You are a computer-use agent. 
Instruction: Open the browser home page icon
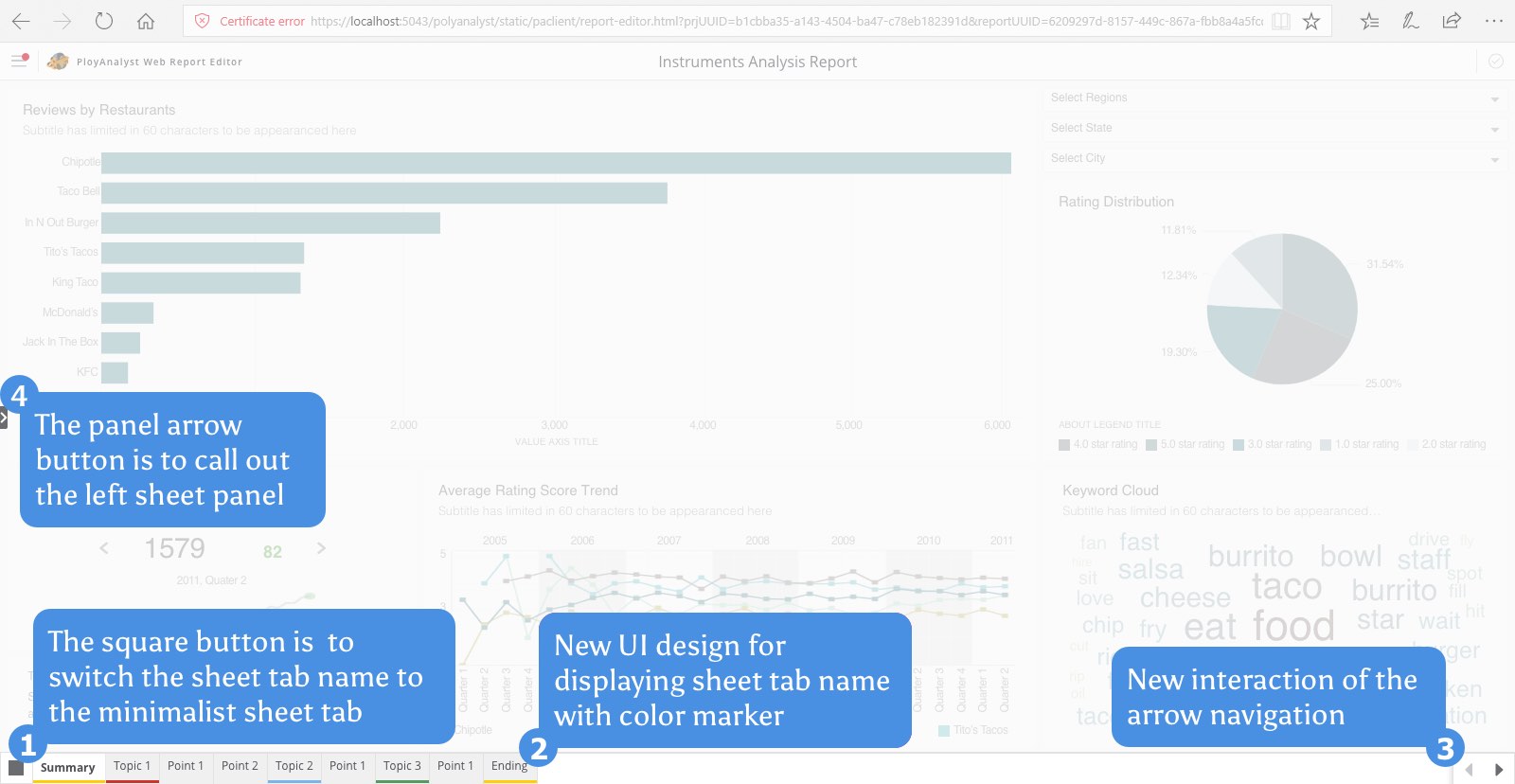tap(146, 21)
